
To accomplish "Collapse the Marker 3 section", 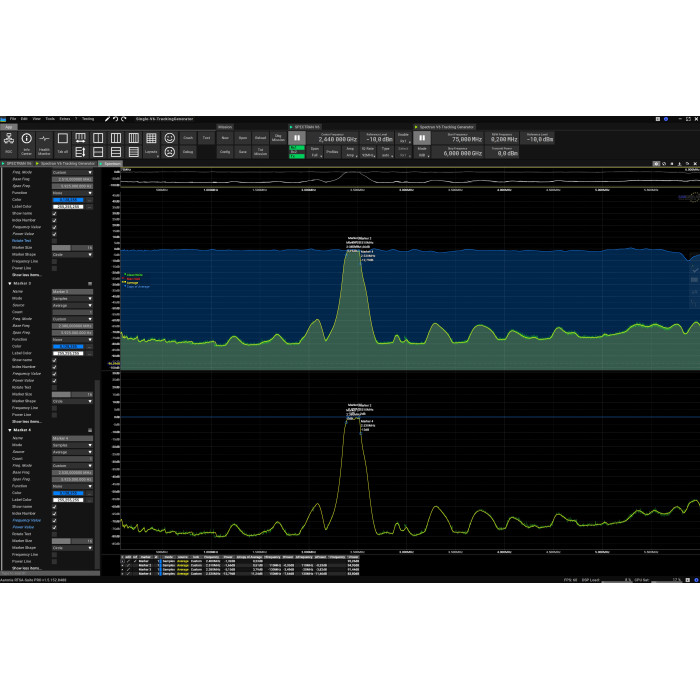I will (x=9, y=284).
